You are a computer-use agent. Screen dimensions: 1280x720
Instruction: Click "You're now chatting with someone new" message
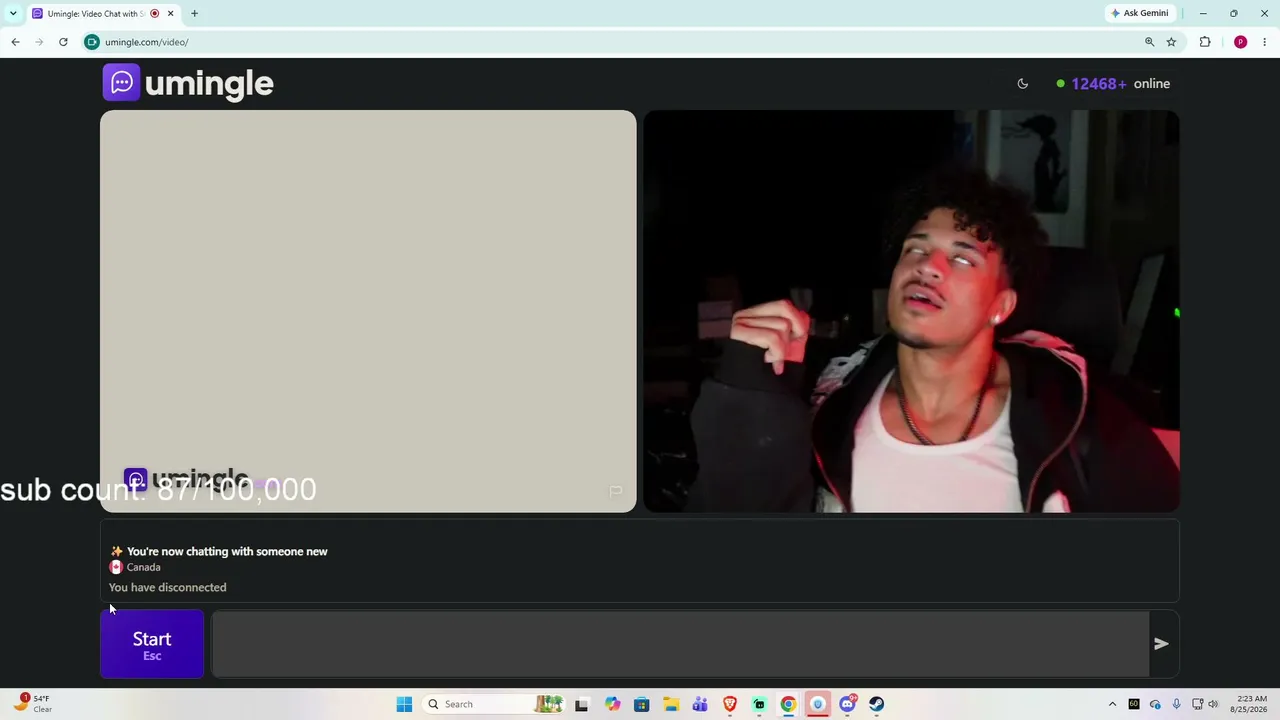pyautogui.click(x=227, y=551)
